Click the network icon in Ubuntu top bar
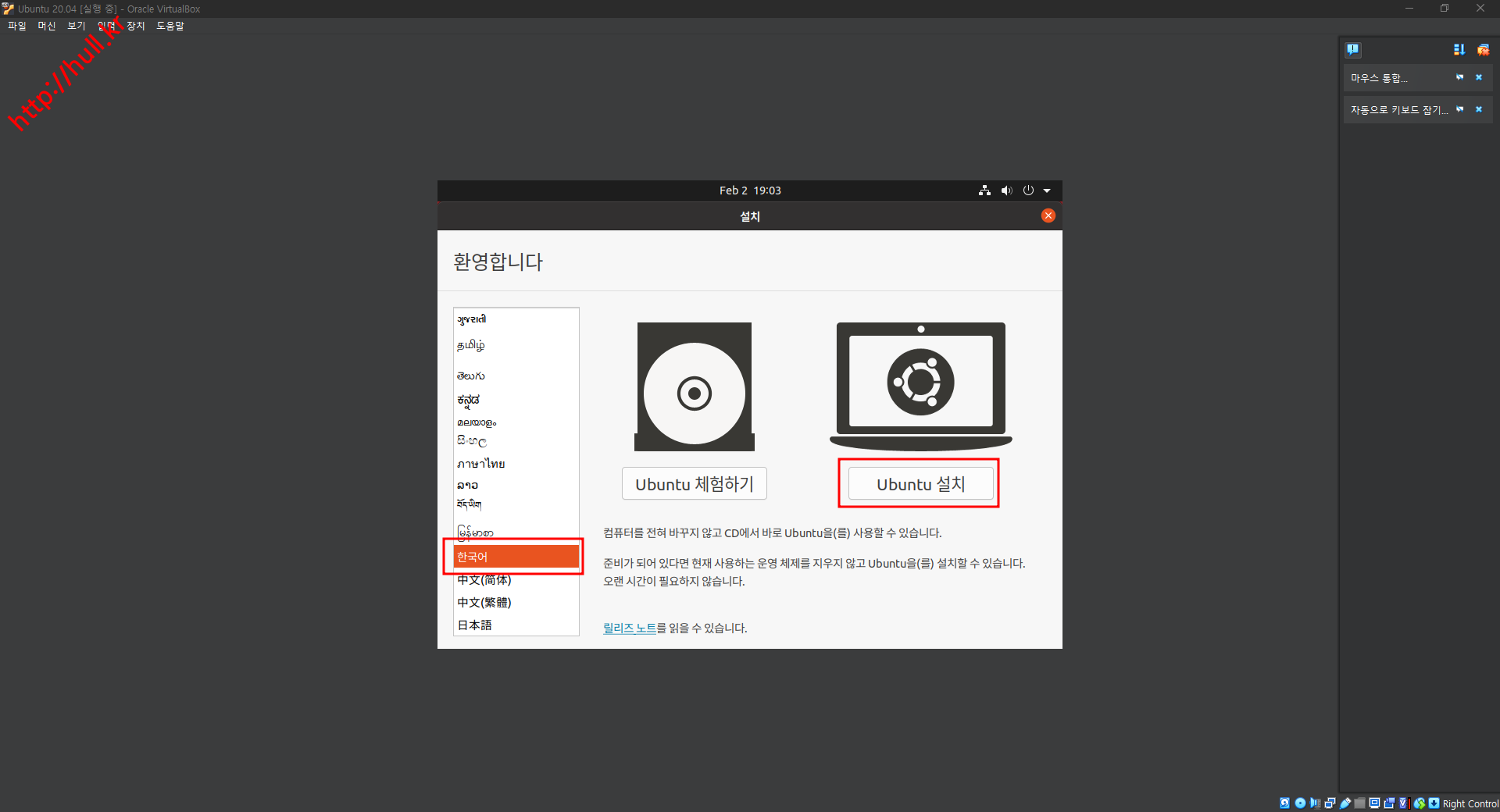This screenshot has height=812, width=1500. [x=984, y=191]
